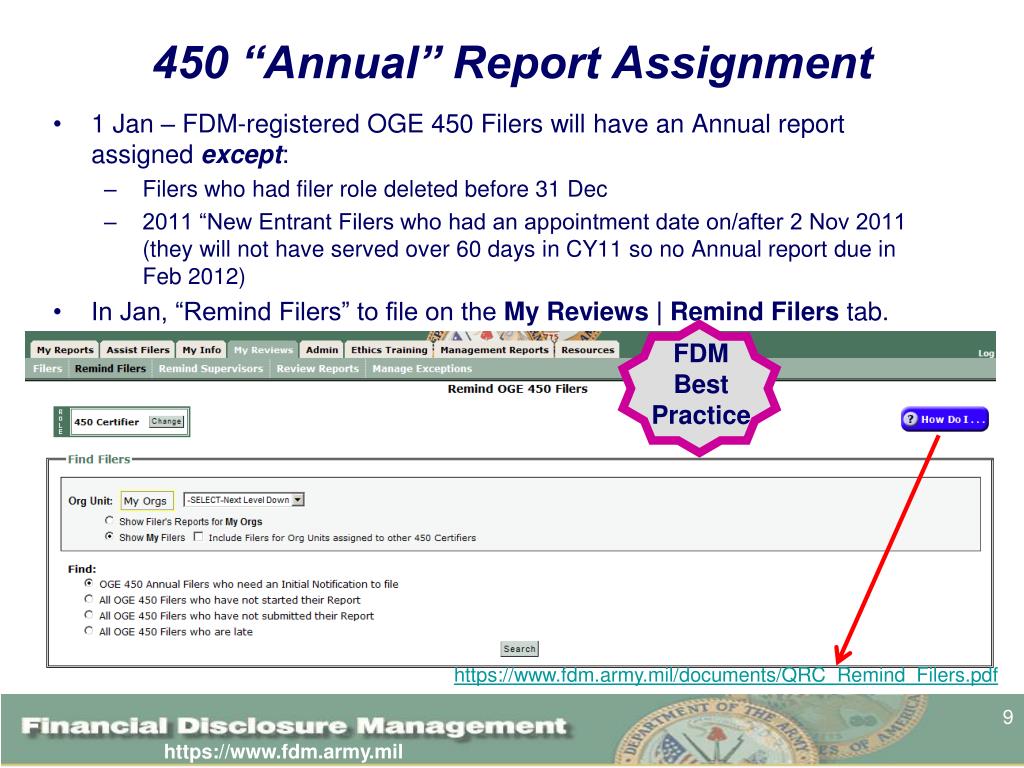Open the My Reports tab
This screenshot has height=768, width=1024.
[65, 350]
